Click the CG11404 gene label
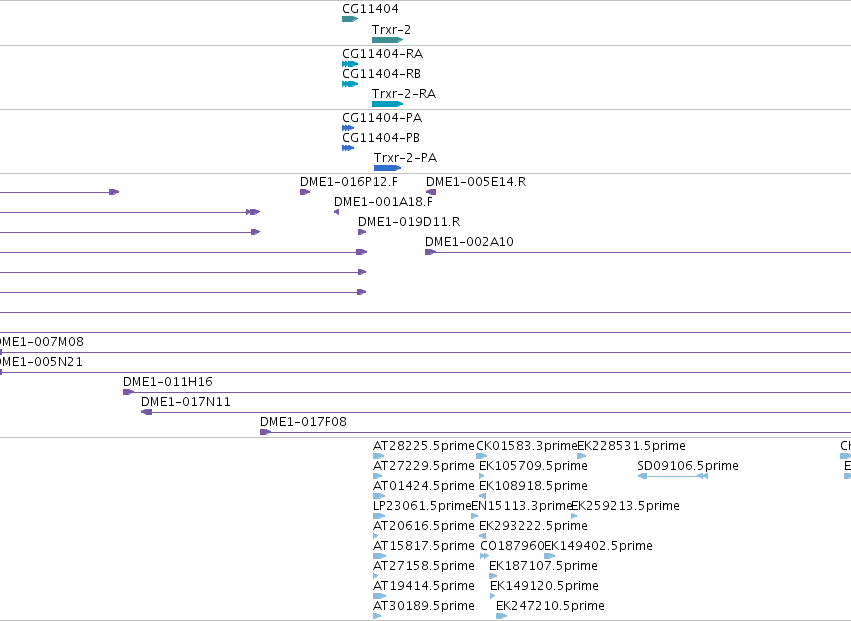851x621 pixels. (x=370, y=9)
